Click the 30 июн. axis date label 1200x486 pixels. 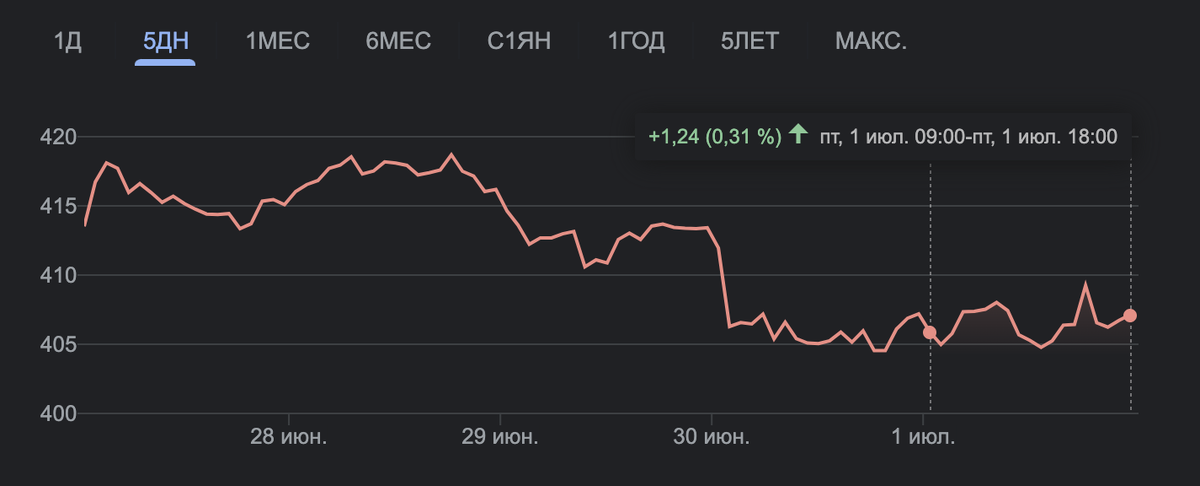point(711,437)
